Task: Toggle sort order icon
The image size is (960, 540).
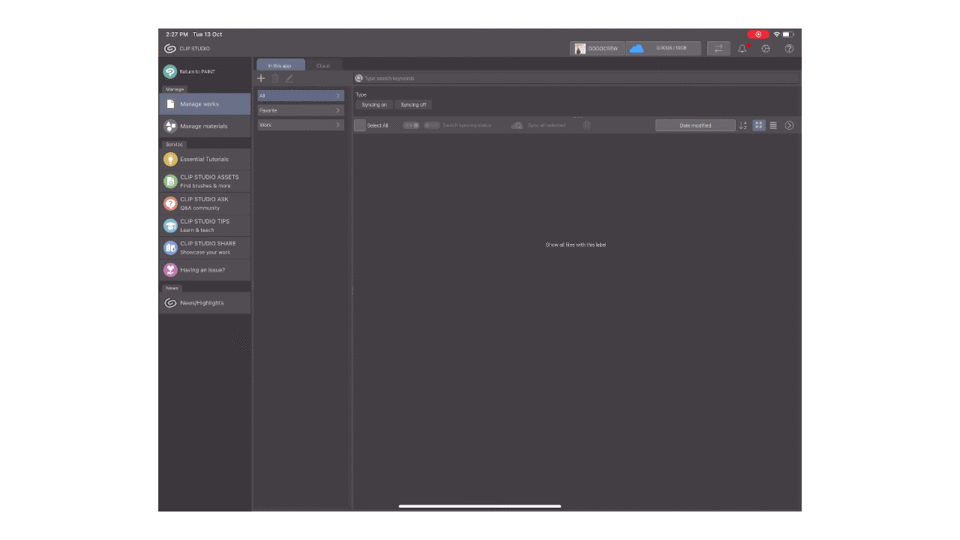Action: (743, 126)
